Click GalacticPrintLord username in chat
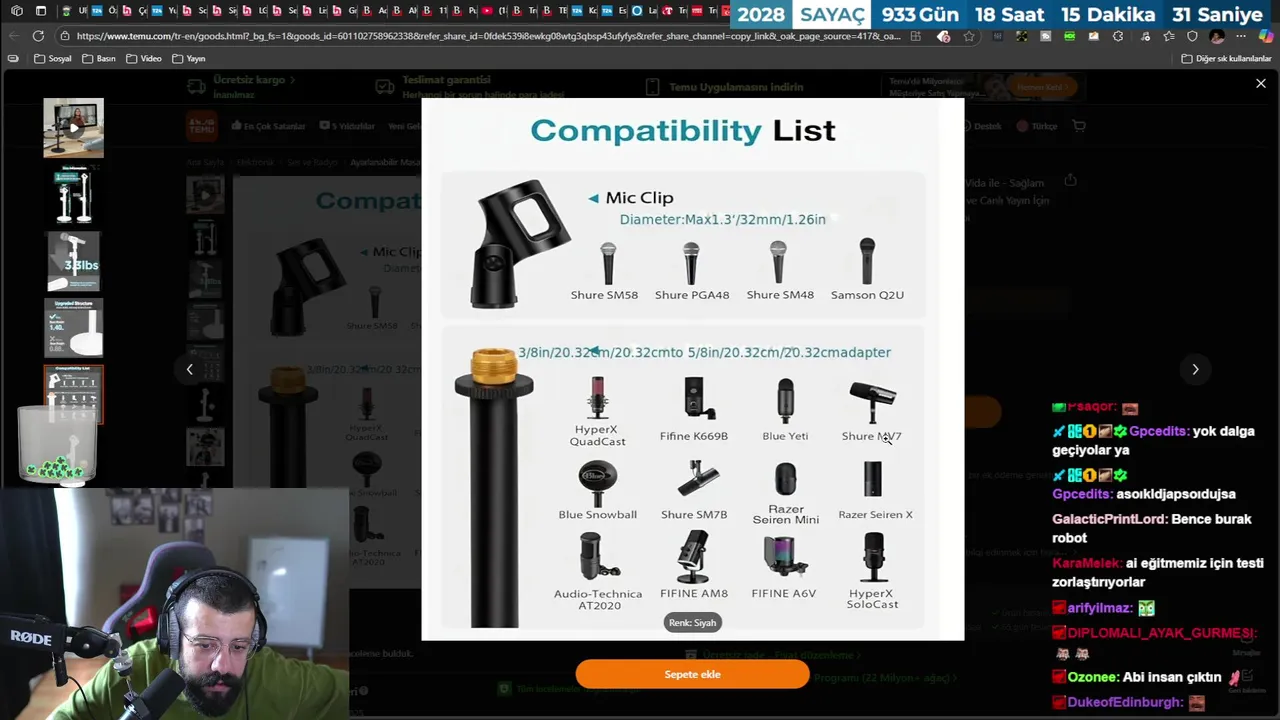1280x720 pixels. [x=1109, y=519]
